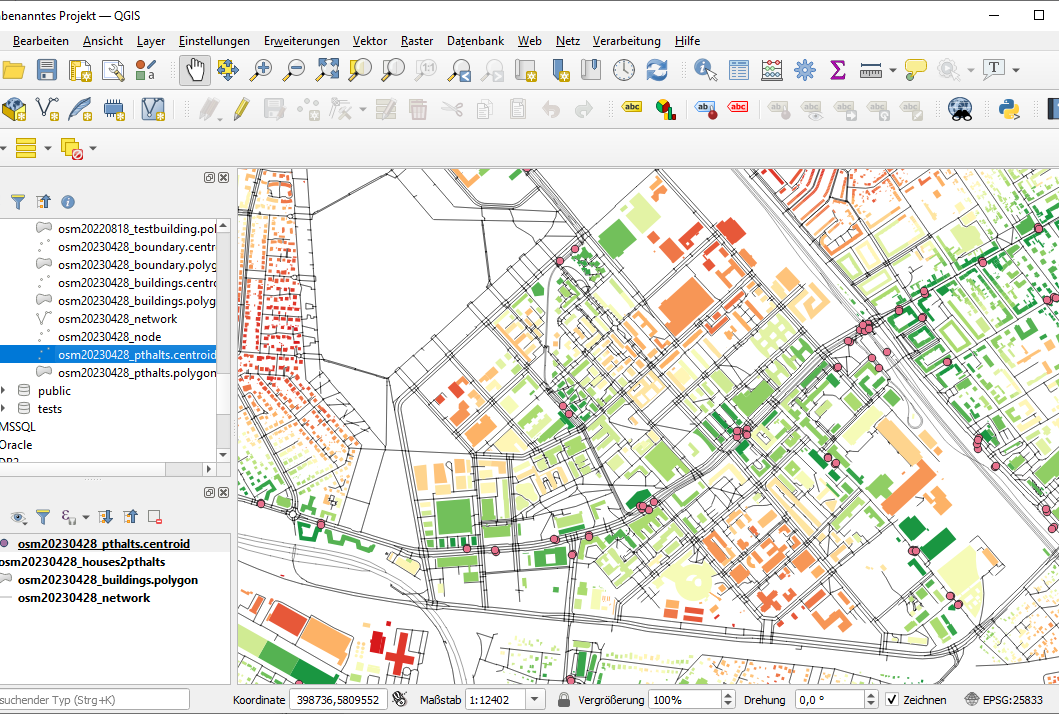The width and height of the screenshot is (1059, 714).
Task: Open the new print layout tool
Action: (80, 70)
